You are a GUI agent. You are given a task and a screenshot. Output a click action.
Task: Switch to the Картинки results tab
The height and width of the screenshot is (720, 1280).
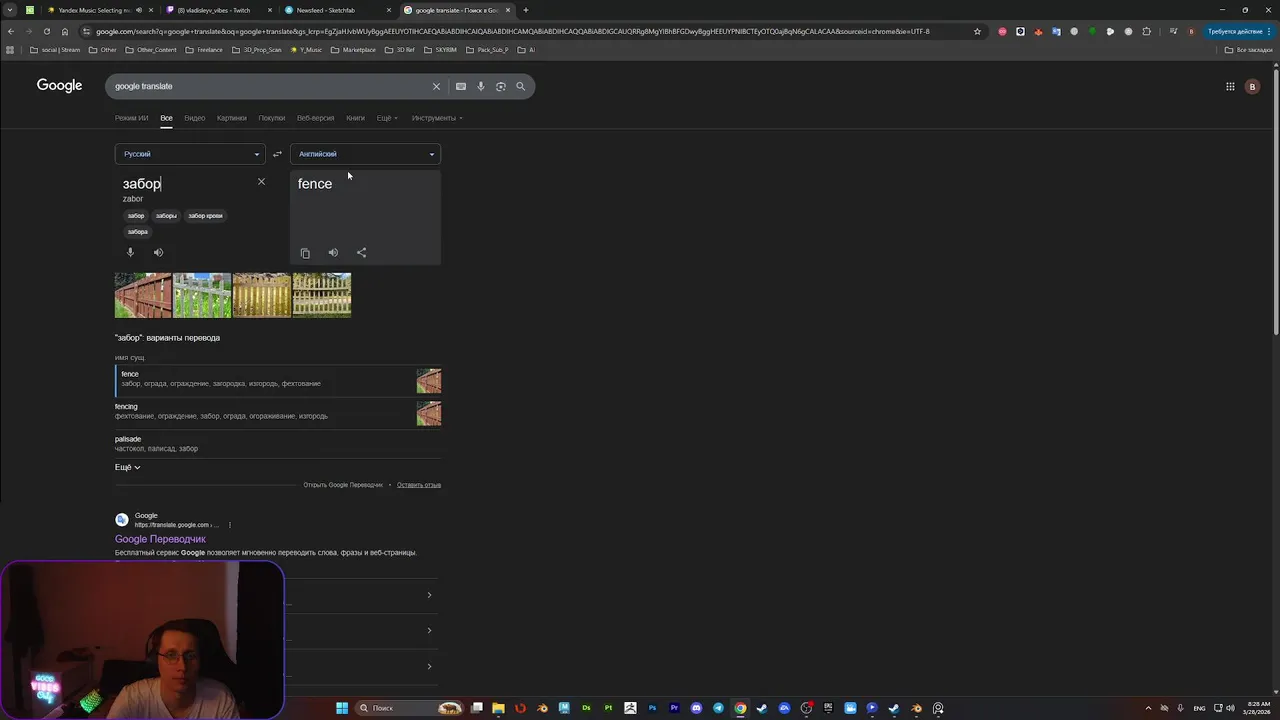point(231,118)
